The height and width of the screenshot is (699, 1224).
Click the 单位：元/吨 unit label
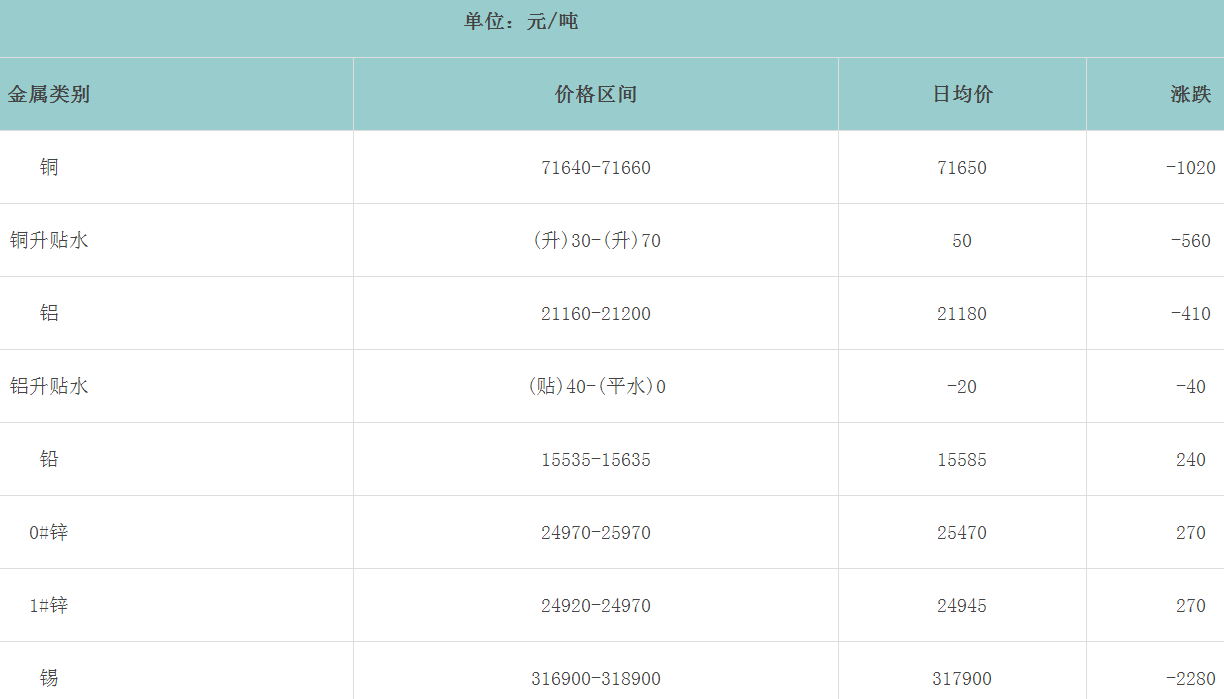[521, 21]
